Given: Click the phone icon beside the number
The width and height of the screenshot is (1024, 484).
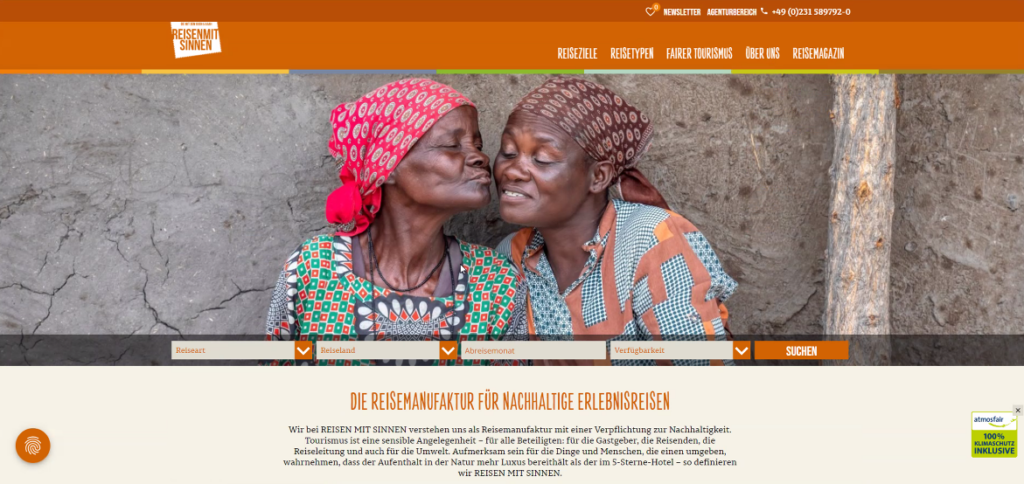Looking at the screenshot, I should point(764,11).
